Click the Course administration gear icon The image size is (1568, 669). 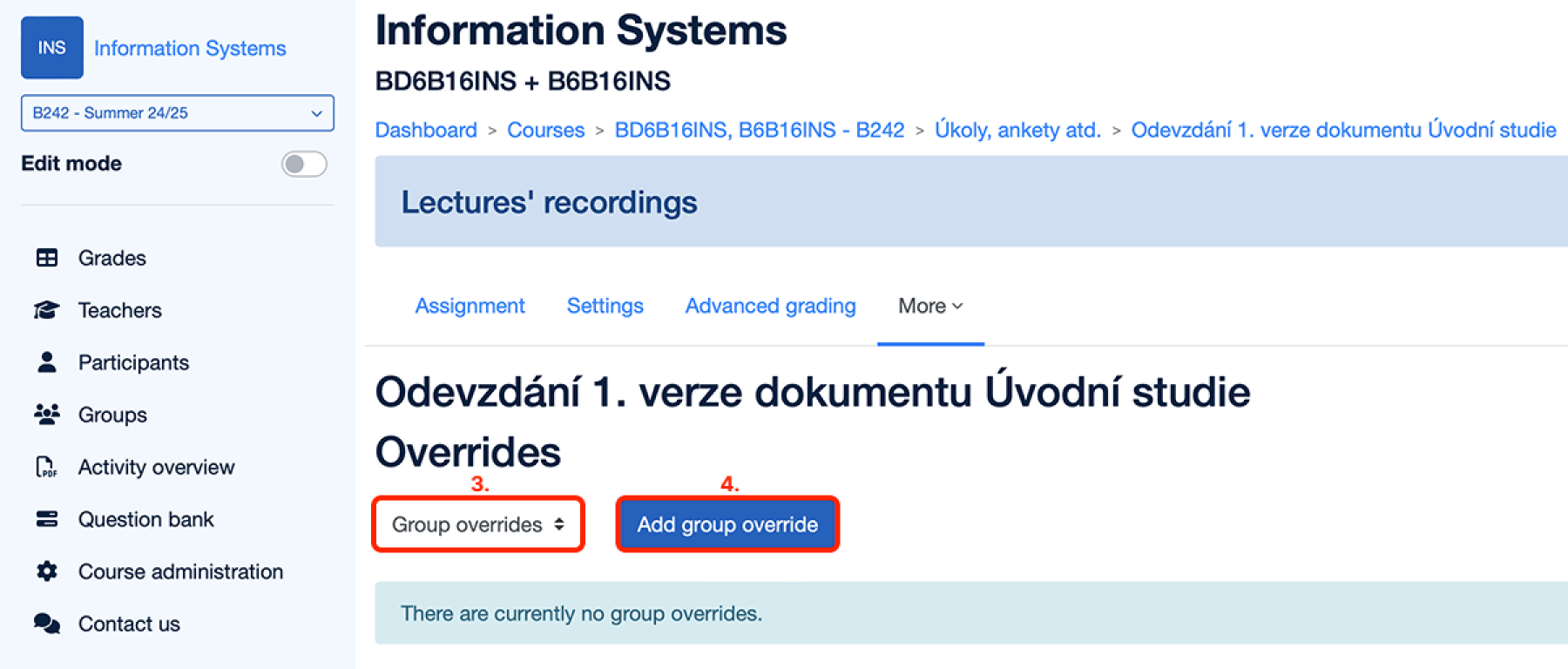[47, 571]
